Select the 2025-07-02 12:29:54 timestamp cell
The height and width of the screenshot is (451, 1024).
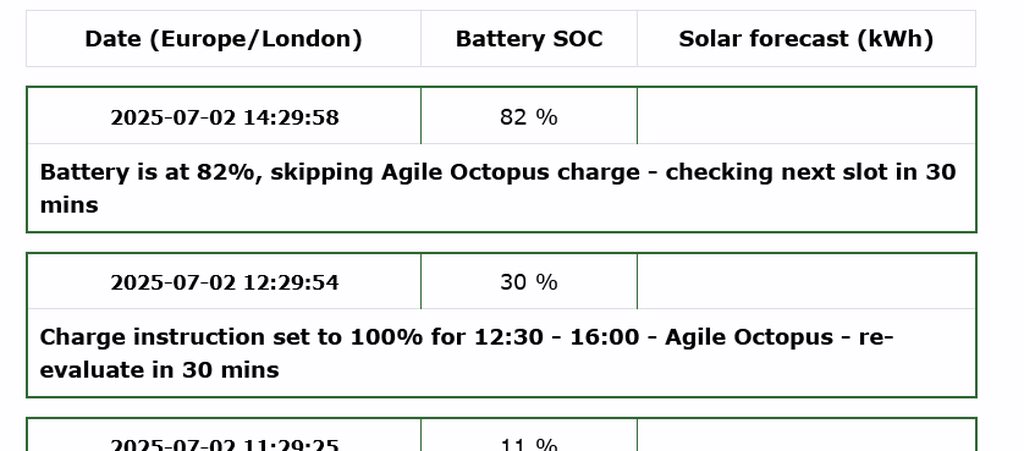coord(224,282)
